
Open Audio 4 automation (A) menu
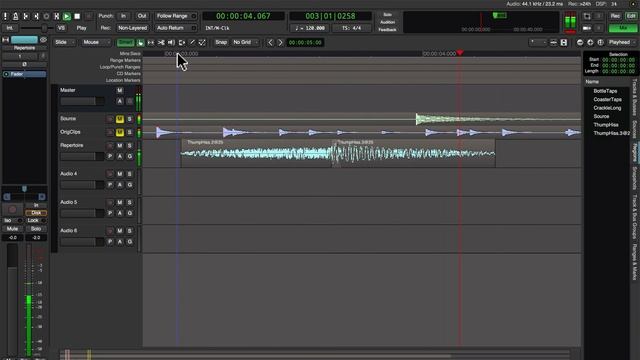point(120,185)
